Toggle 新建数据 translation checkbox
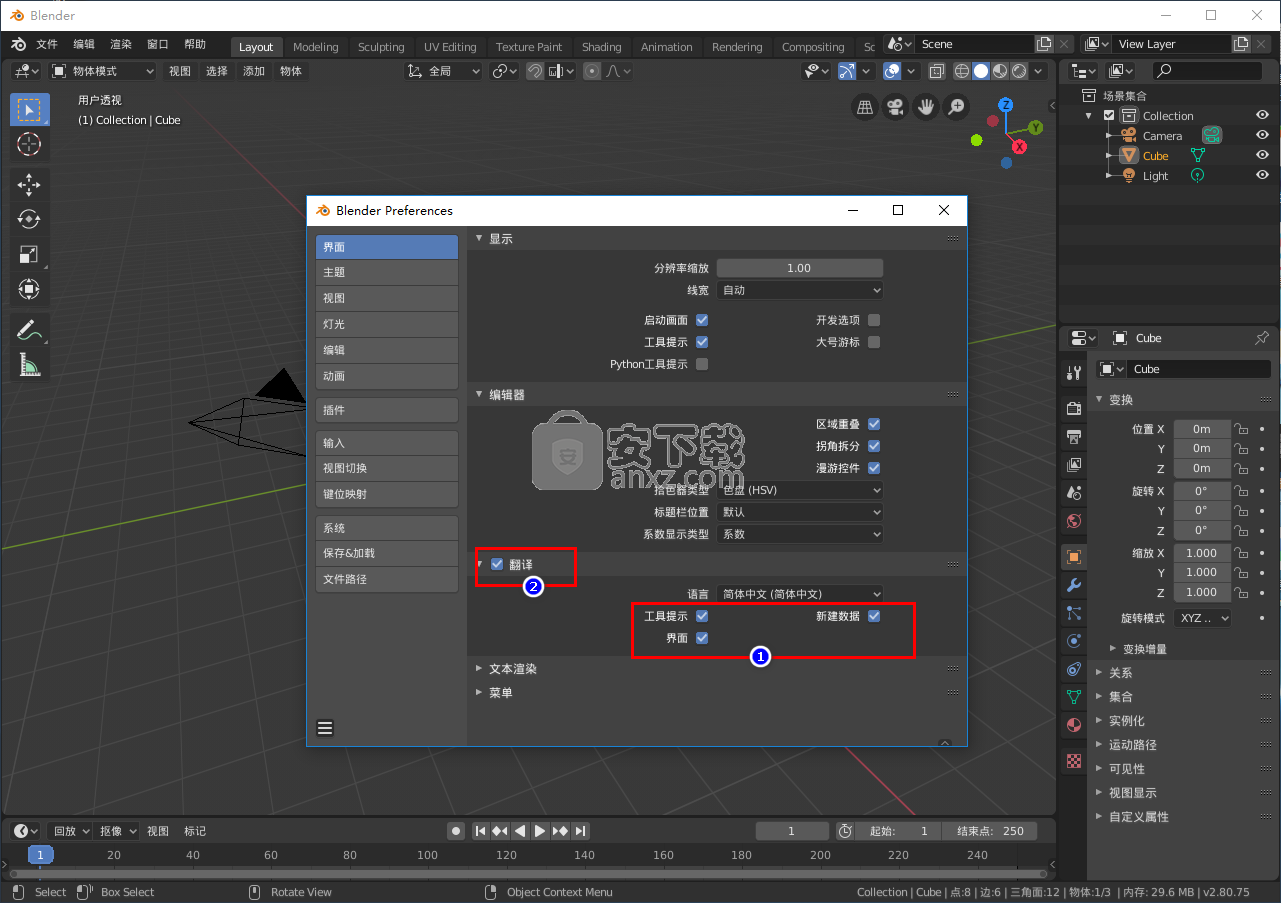1281x903 pixels. [x=874, y=616]
